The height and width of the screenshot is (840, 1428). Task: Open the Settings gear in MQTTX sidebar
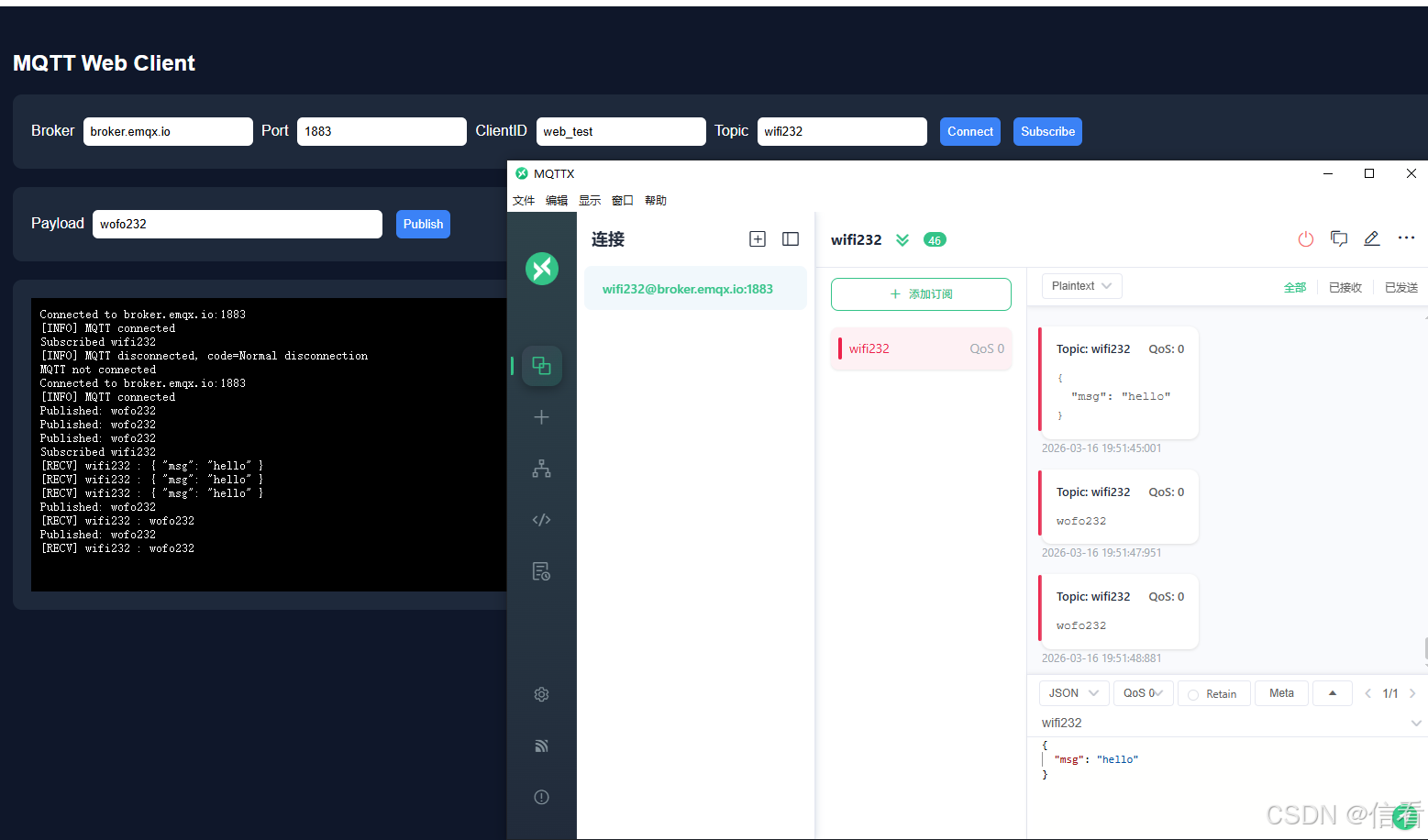pos(542,694)
